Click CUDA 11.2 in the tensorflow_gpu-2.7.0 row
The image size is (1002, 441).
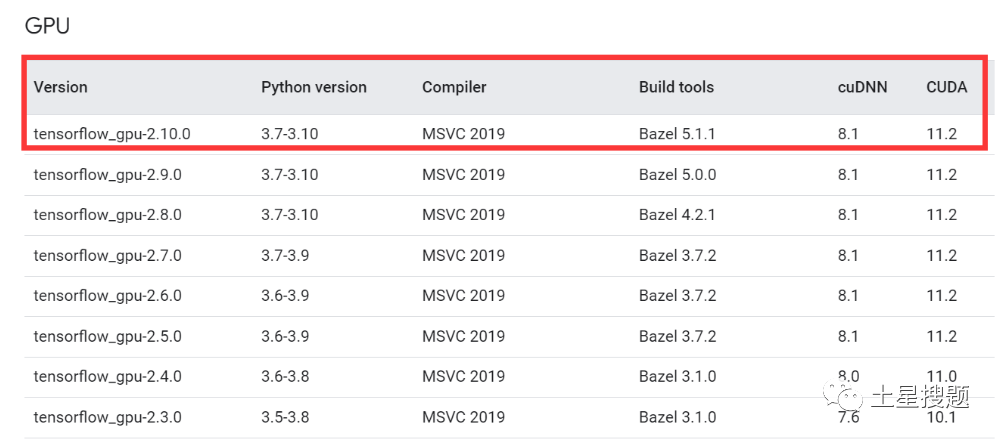[941, 256]
